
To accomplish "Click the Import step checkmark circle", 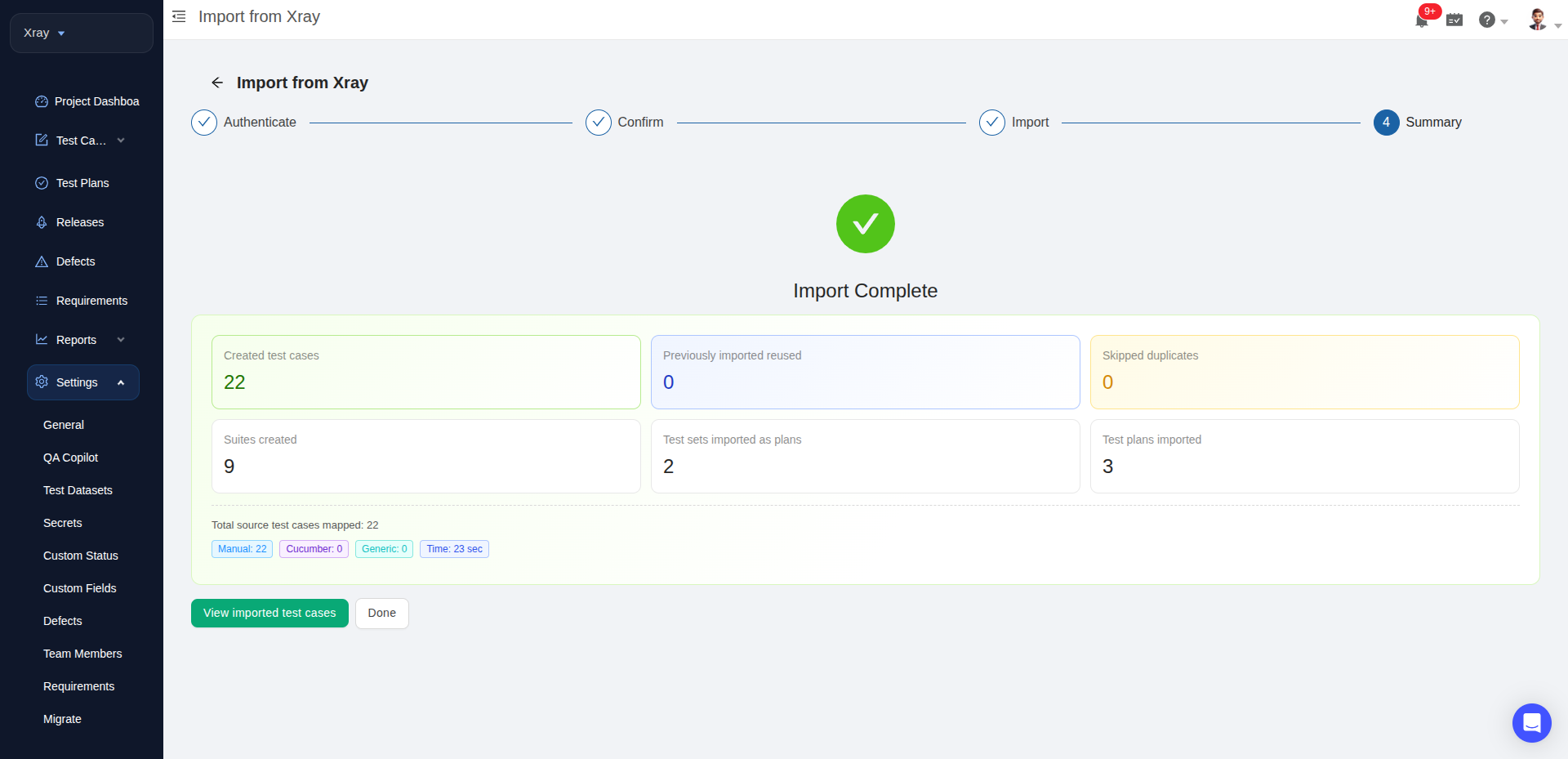I will [x=992, y=123].
